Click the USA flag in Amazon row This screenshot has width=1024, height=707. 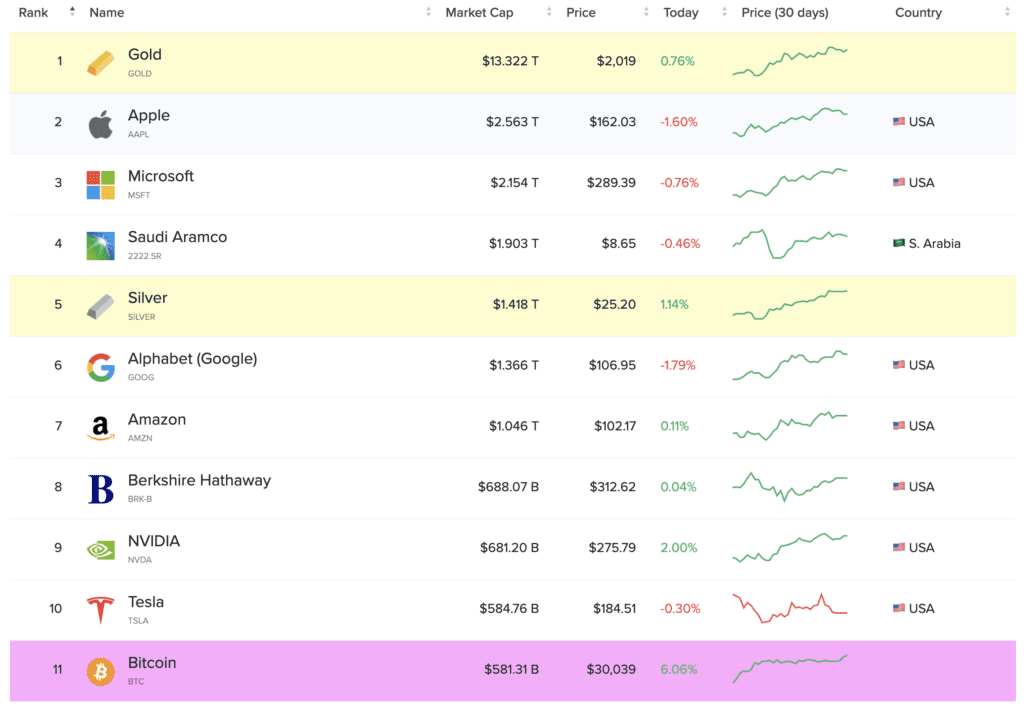899,426
